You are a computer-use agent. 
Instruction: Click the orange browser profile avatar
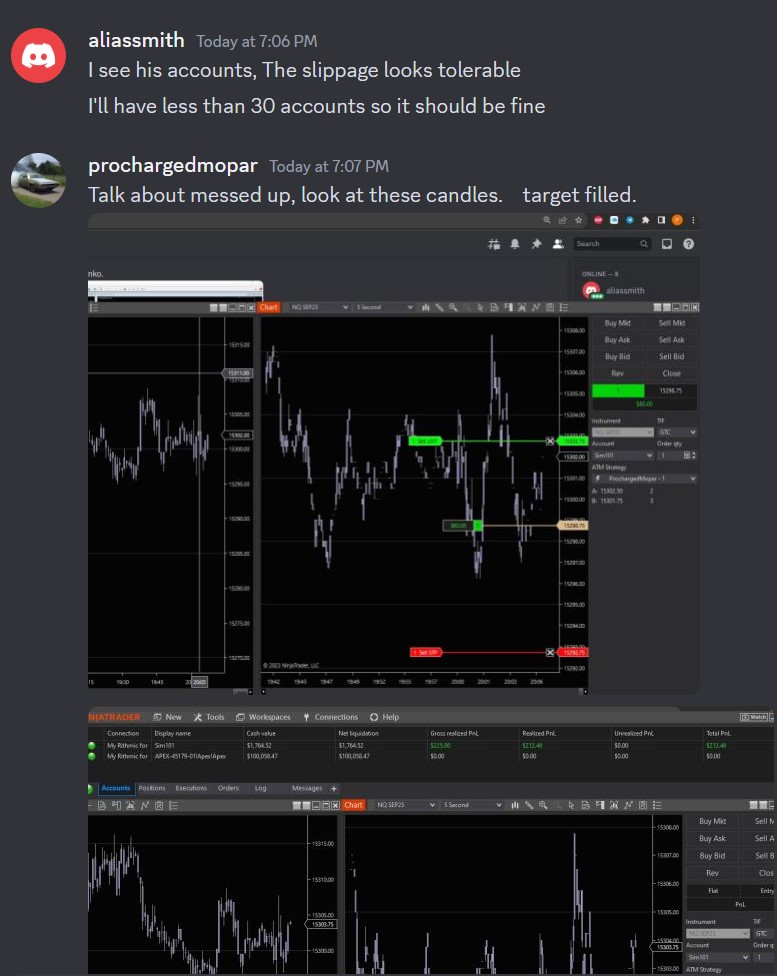(x=677, y=220)
